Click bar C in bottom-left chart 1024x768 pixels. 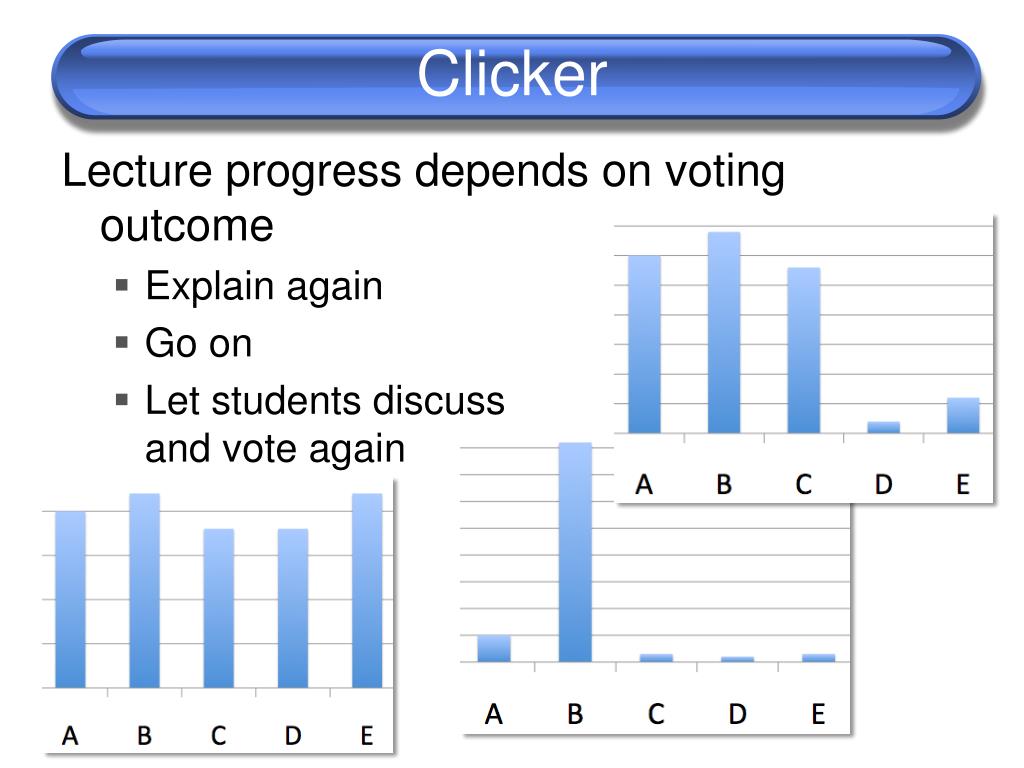click(219, 608)
